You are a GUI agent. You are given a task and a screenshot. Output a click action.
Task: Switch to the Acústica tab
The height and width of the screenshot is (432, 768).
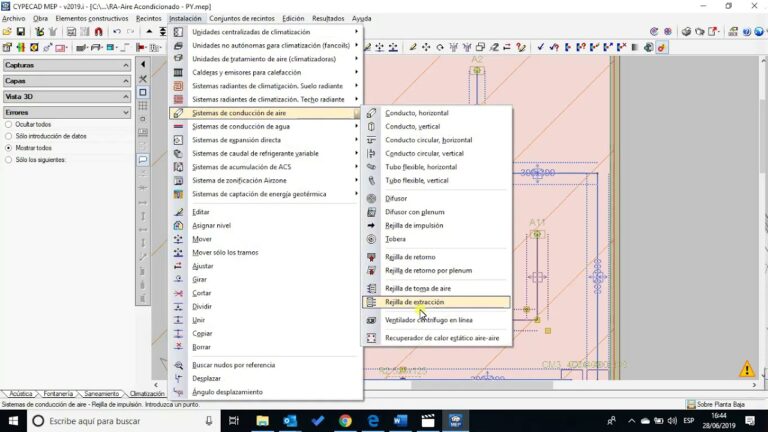21,394
